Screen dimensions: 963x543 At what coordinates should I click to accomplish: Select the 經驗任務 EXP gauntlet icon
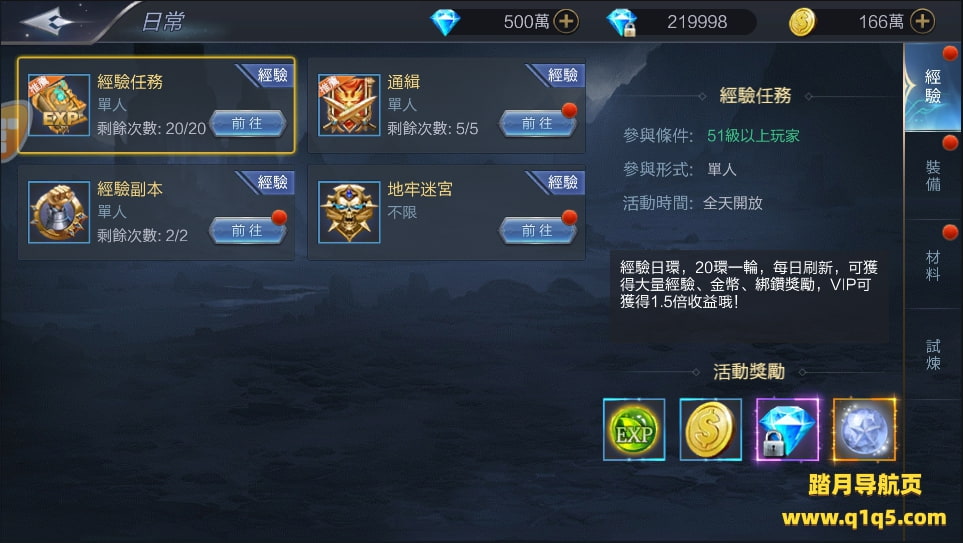(59, 105)
